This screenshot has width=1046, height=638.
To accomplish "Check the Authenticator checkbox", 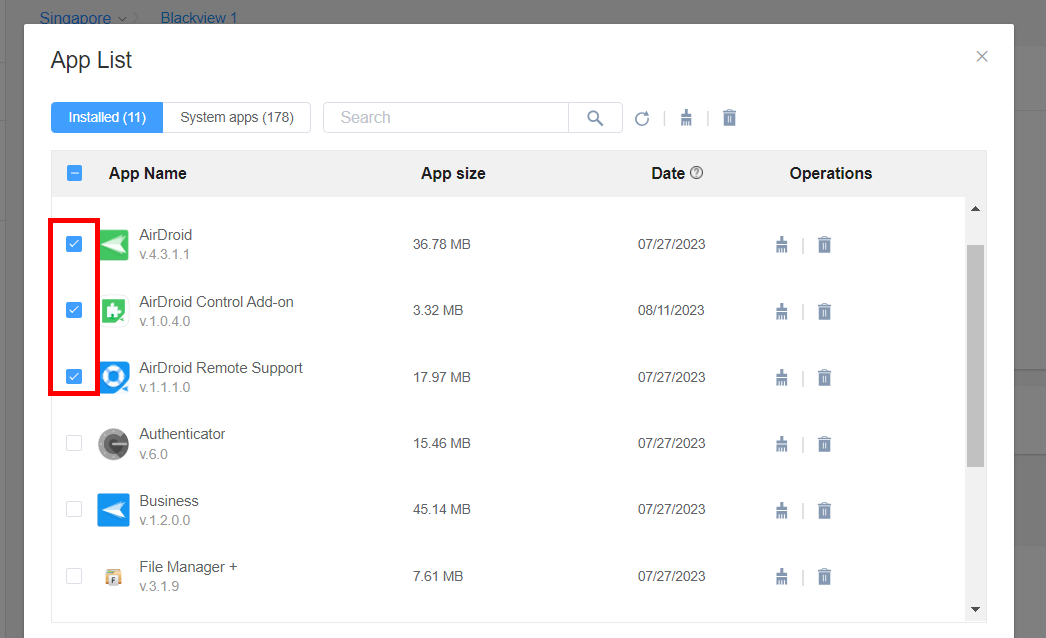I will click(74, 443).
